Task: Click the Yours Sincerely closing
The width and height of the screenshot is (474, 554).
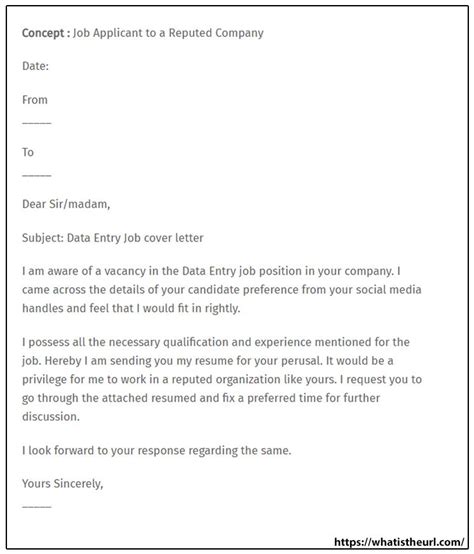Action: [x=63, y=483]
